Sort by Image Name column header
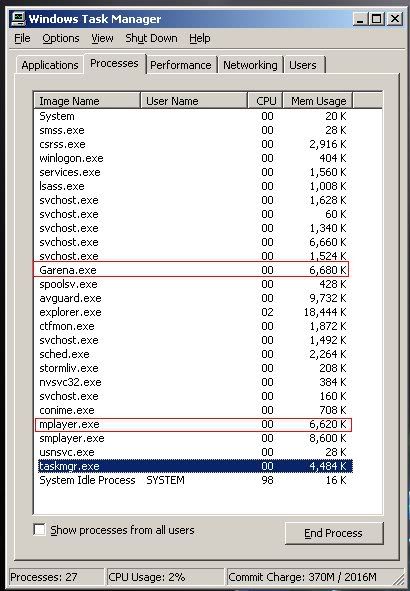This screenshot has width=410, height=591. pos(87,101)
